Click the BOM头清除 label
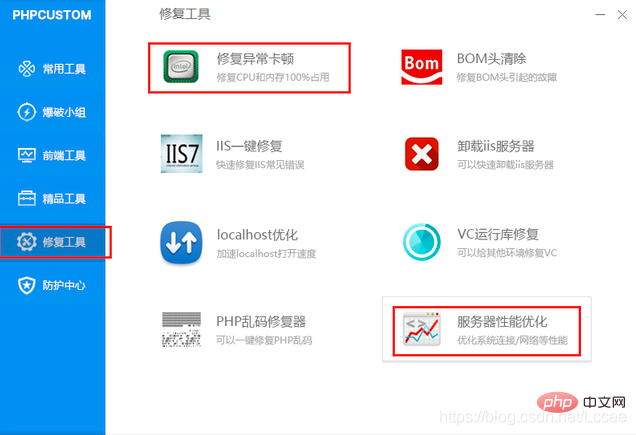The image size is (636, 435). point(491,59)
